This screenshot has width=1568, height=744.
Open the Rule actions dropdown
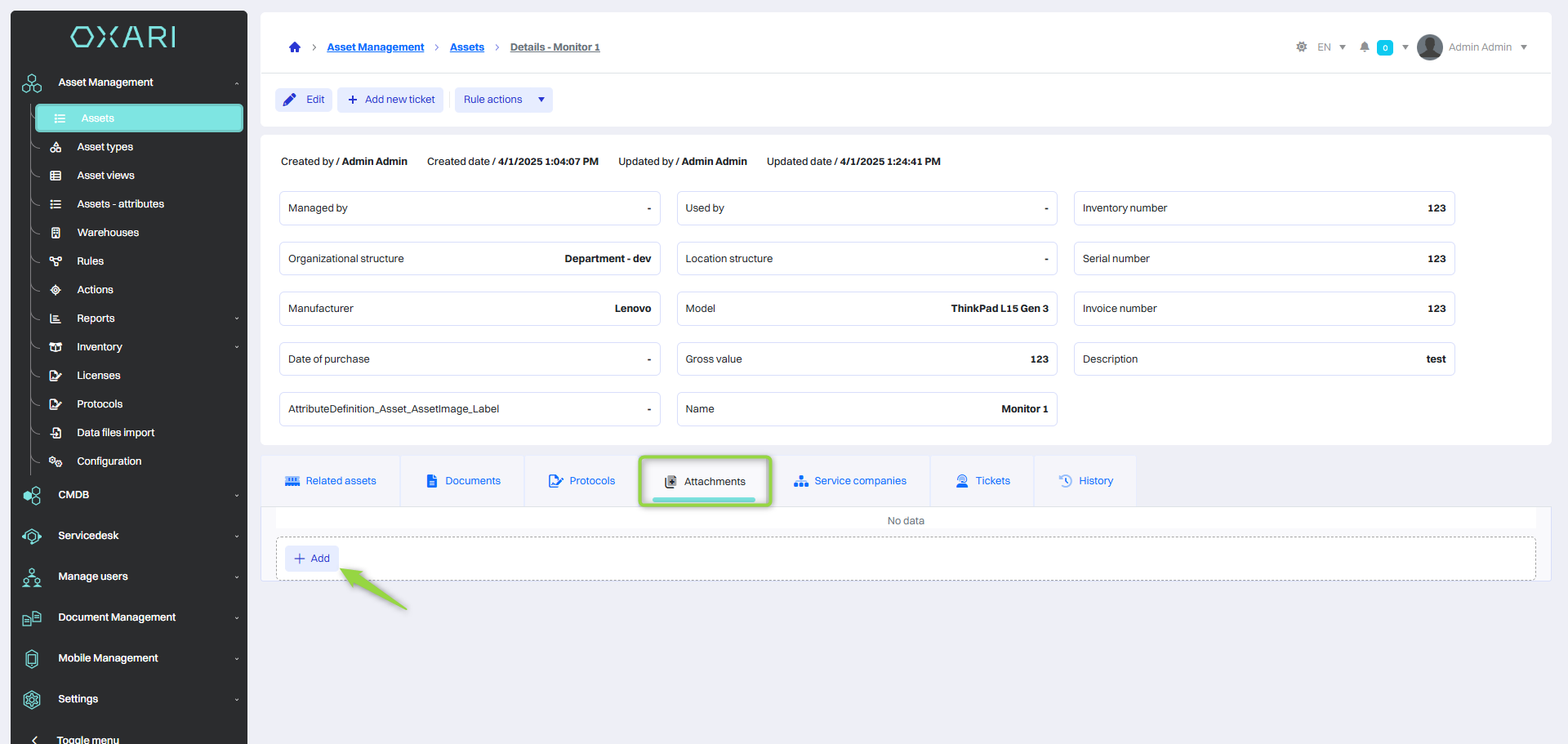coord(503,100)
